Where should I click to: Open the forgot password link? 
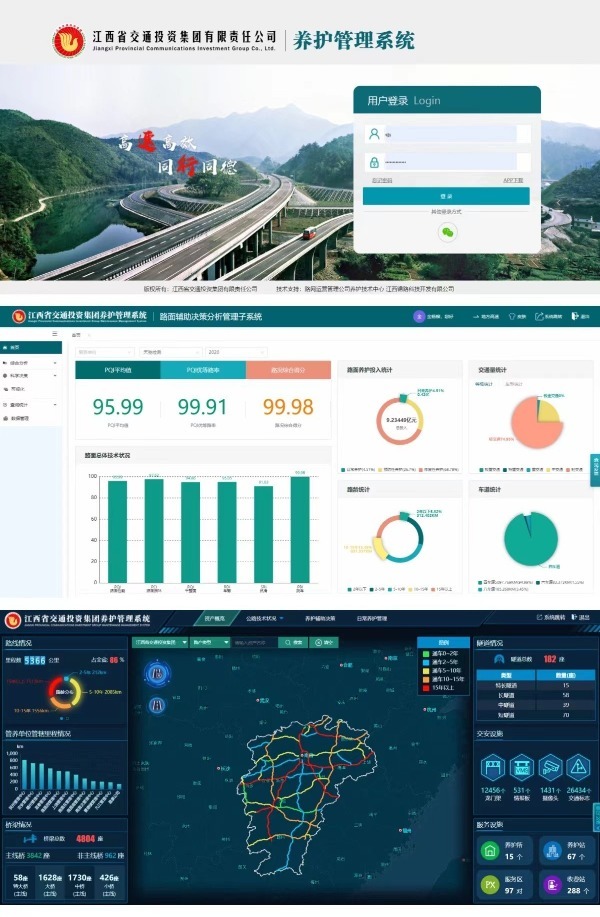(x=382, y=180)
